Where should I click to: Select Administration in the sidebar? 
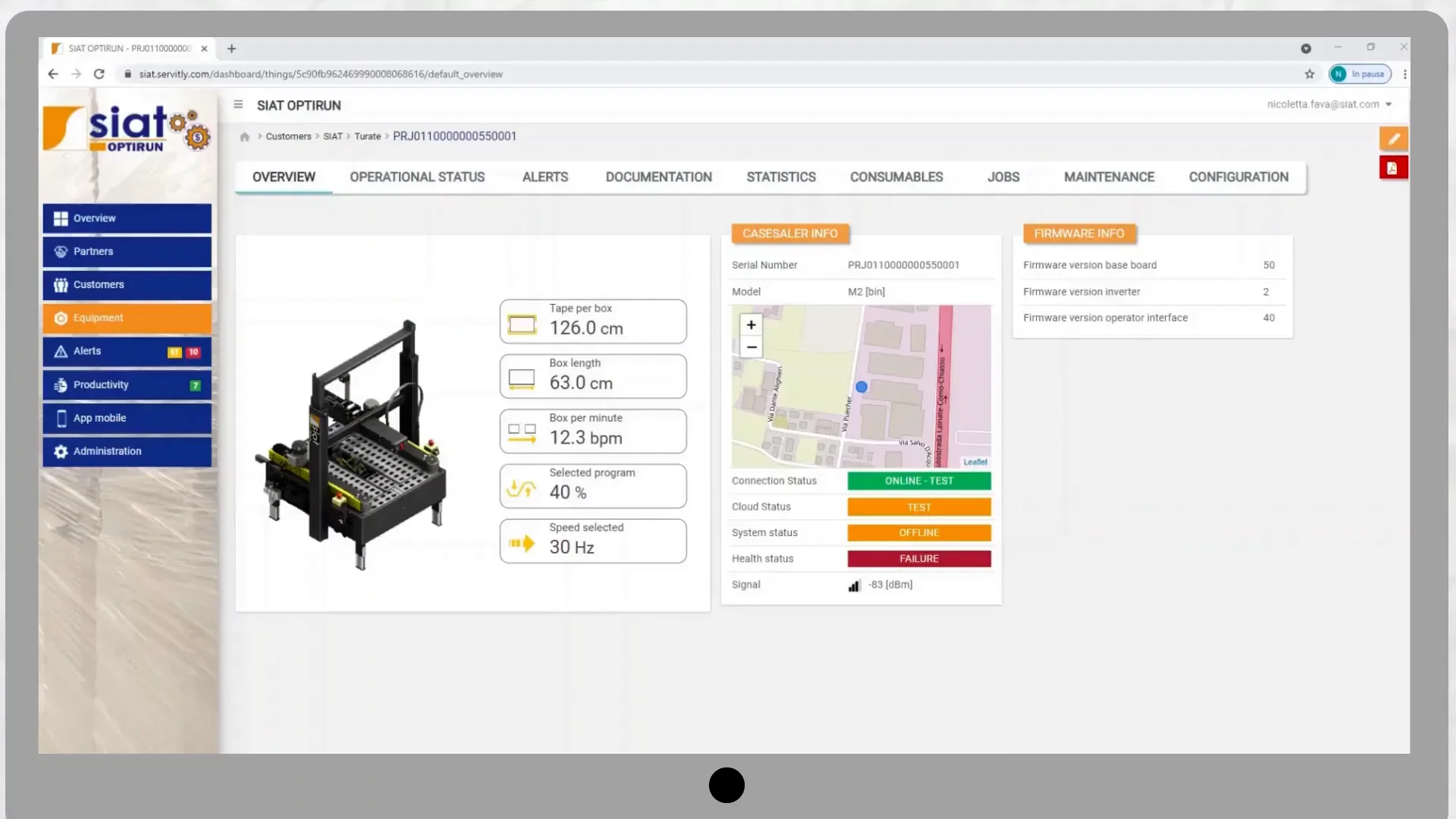click(x=127, y=452)
